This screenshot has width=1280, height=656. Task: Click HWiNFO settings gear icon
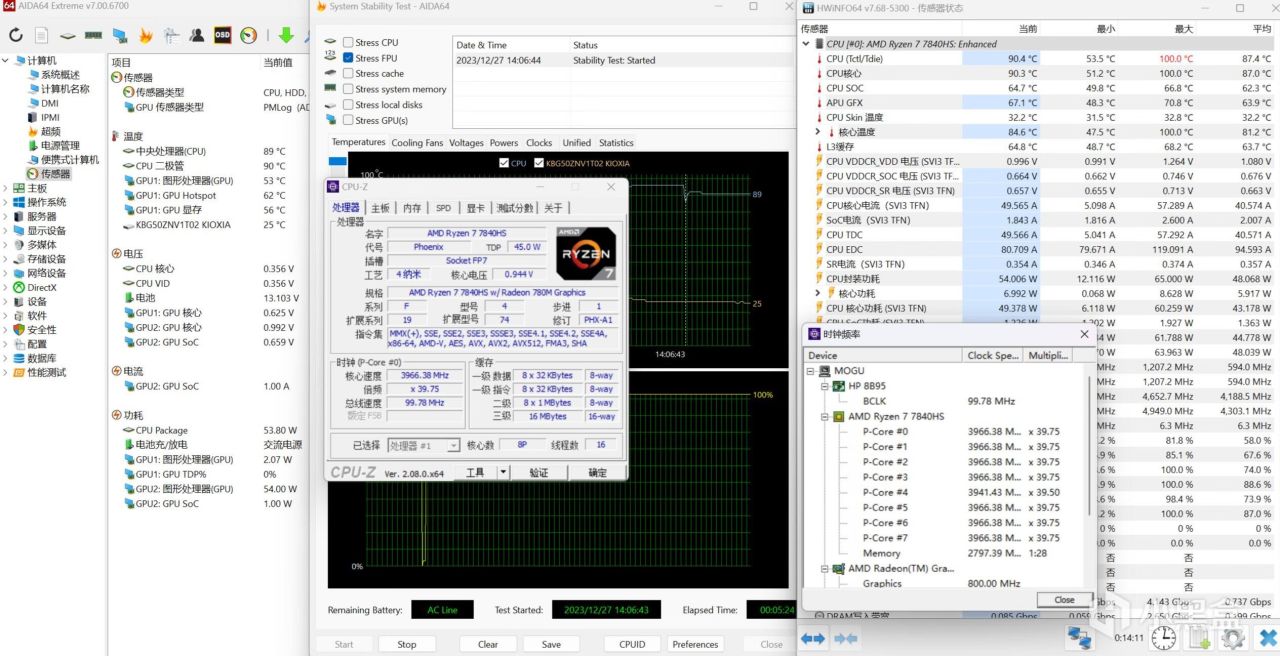[x=1233, y=637]
